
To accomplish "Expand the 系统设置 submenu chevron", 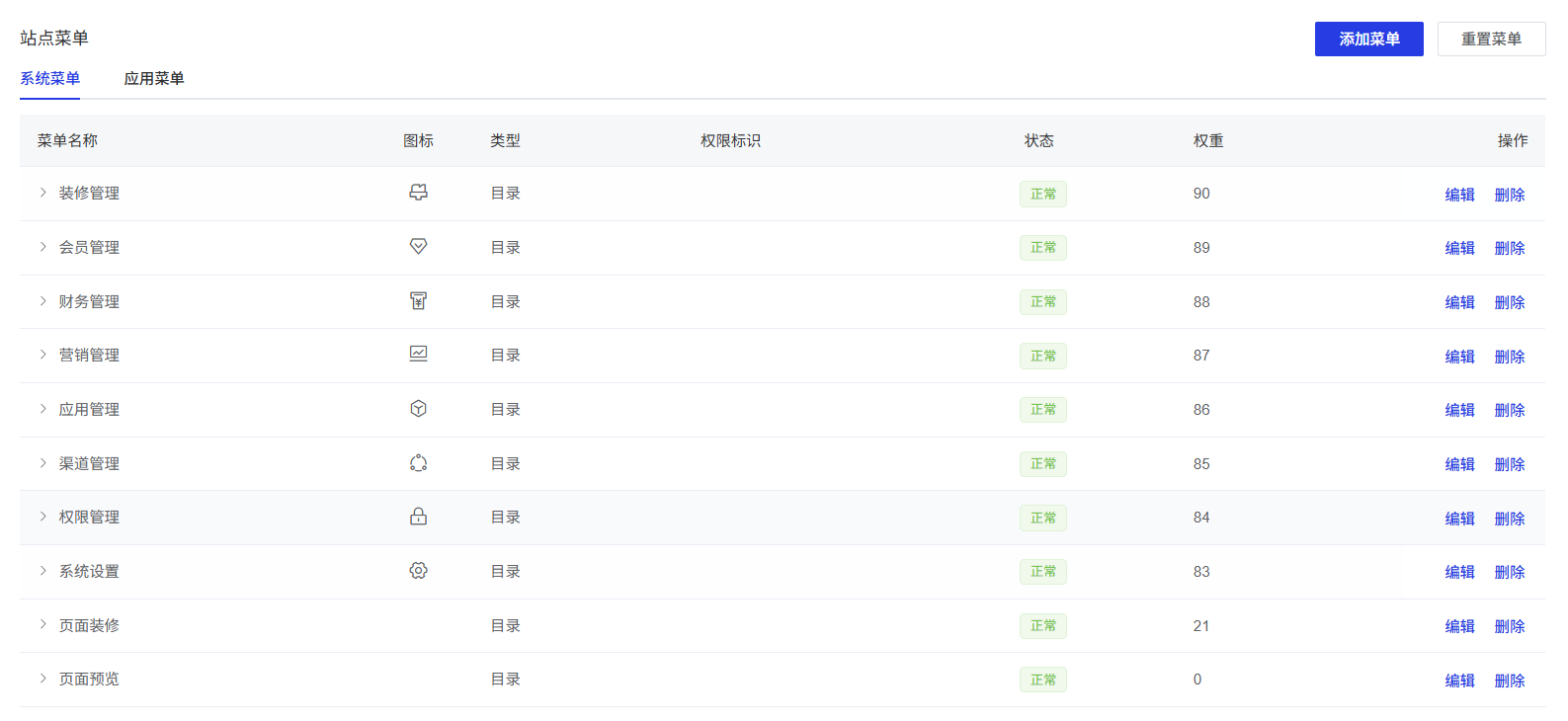I will [42, 571].
